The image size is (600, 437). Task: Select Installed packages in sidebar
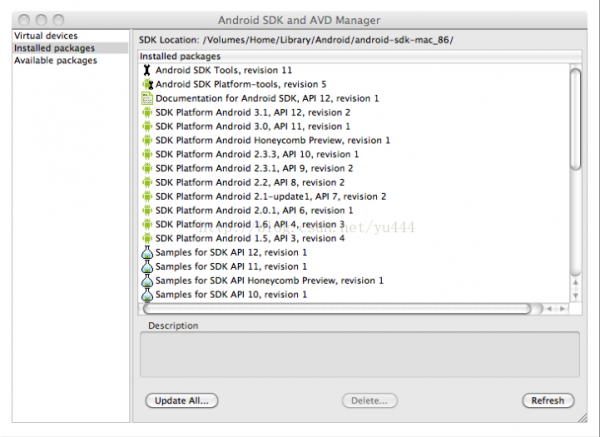coord(54,48)
